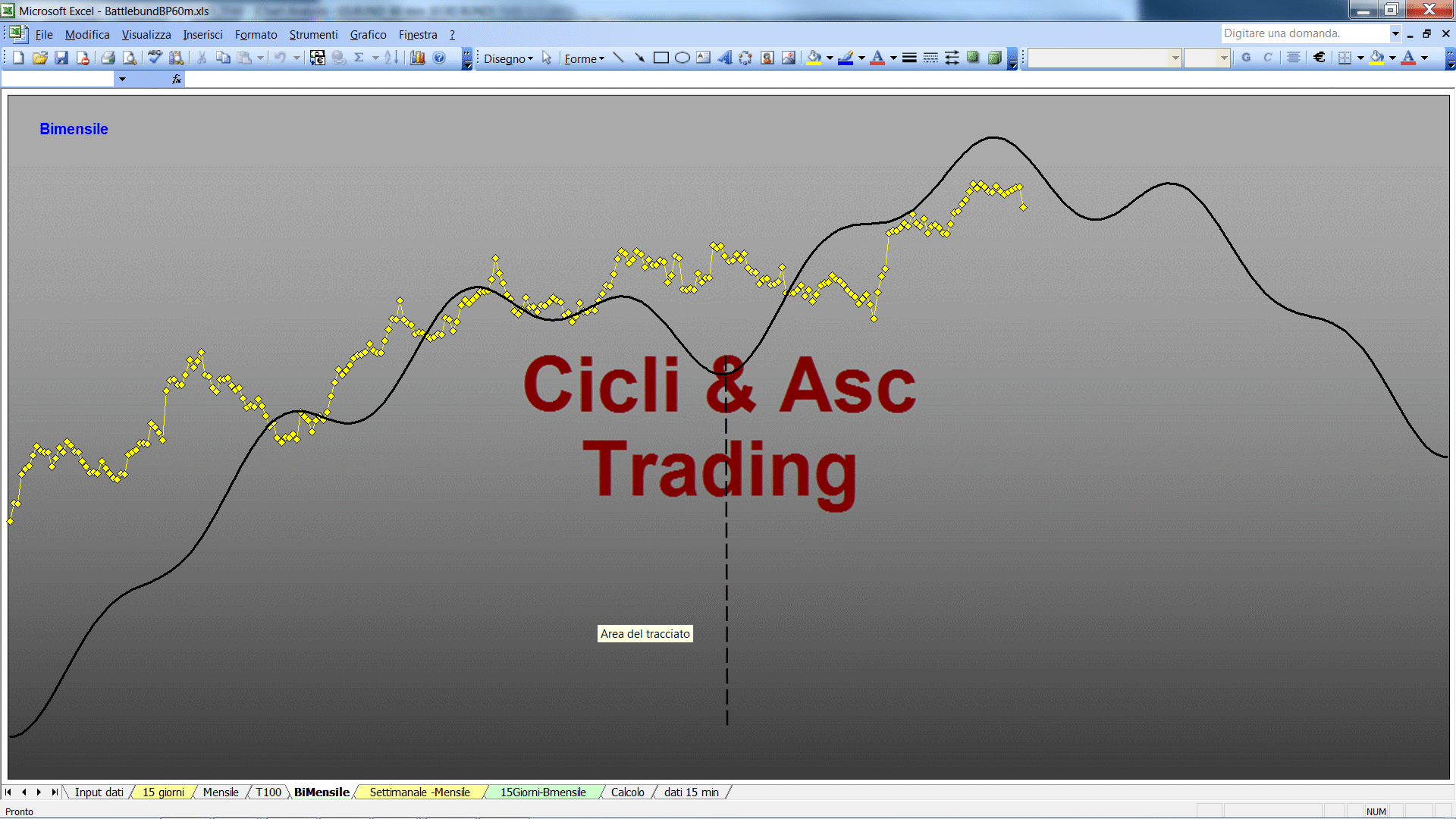Insert a diagram or organization chart
Screen dimensions: 1456x819
745,58
